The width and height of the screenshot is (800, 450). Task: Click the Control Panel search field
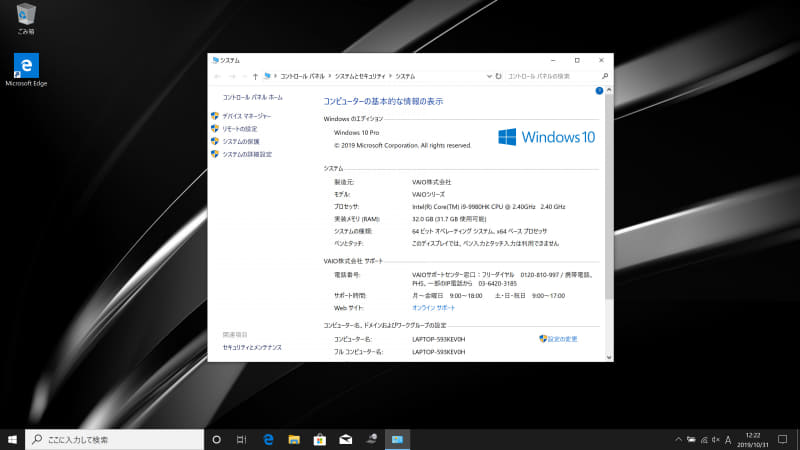553,77
